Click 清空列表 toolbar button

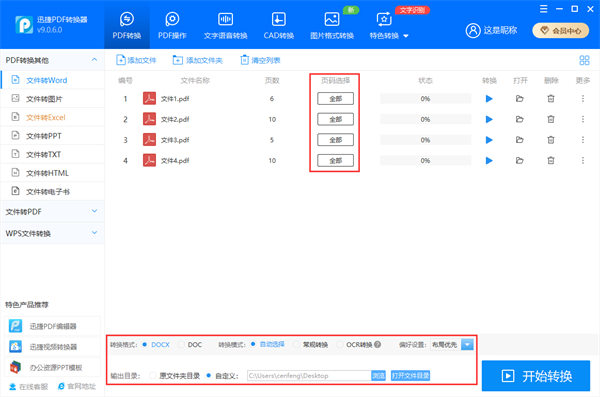(x=260, y=60)
